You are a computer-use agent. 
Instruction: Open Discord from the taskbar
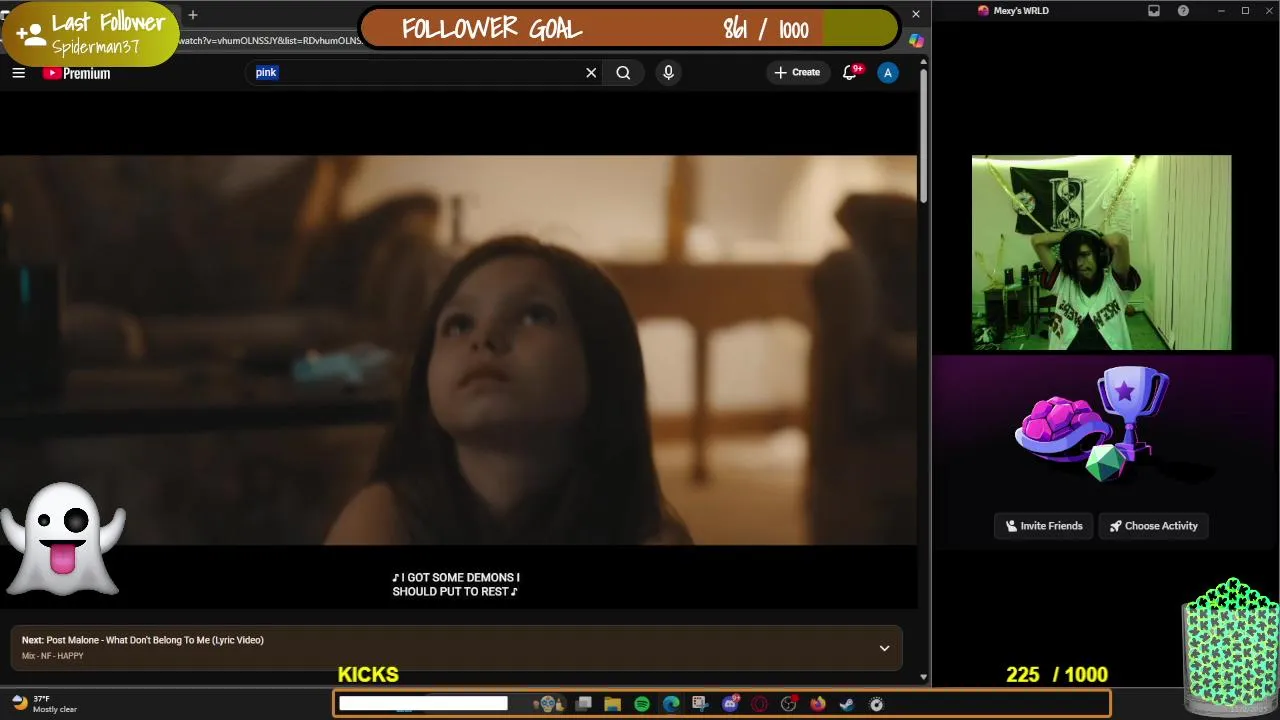click(731, 704)
